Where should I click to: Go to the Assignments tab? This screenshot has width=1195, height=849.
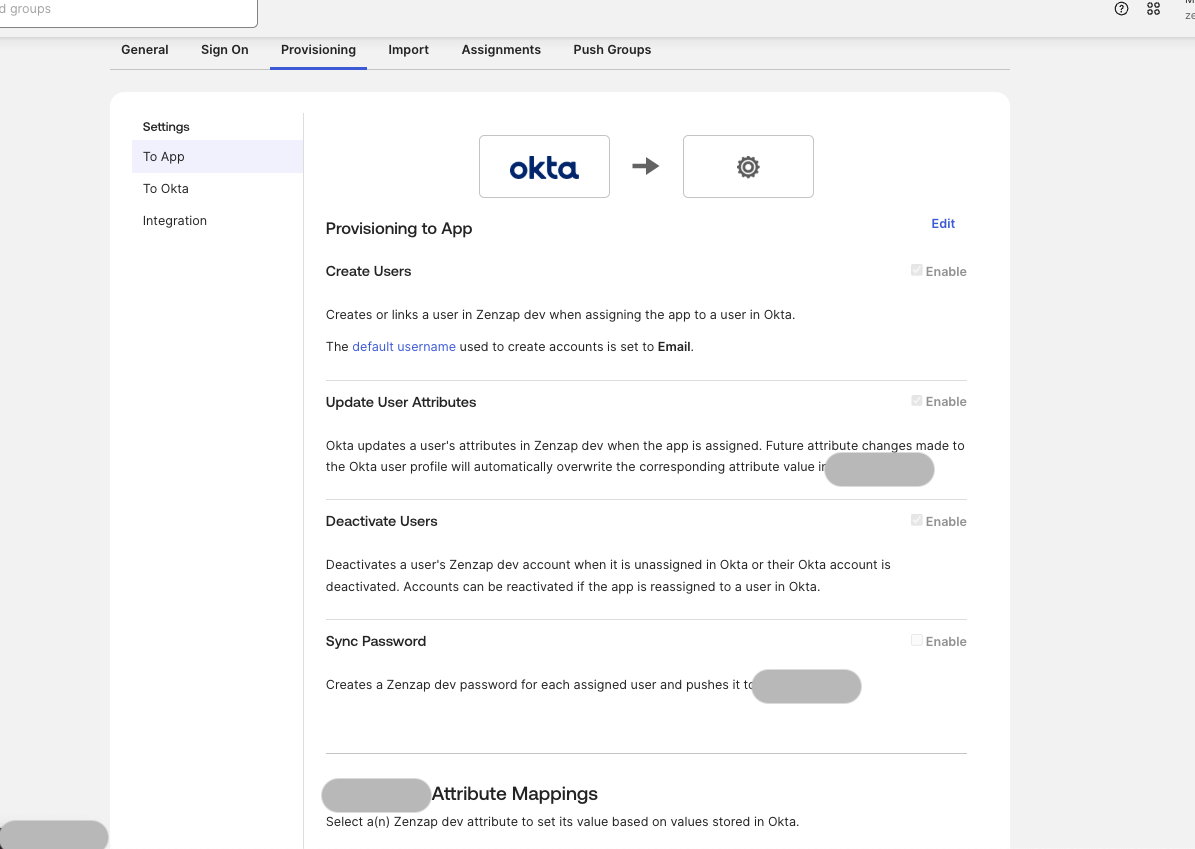(x=501, y=50)
